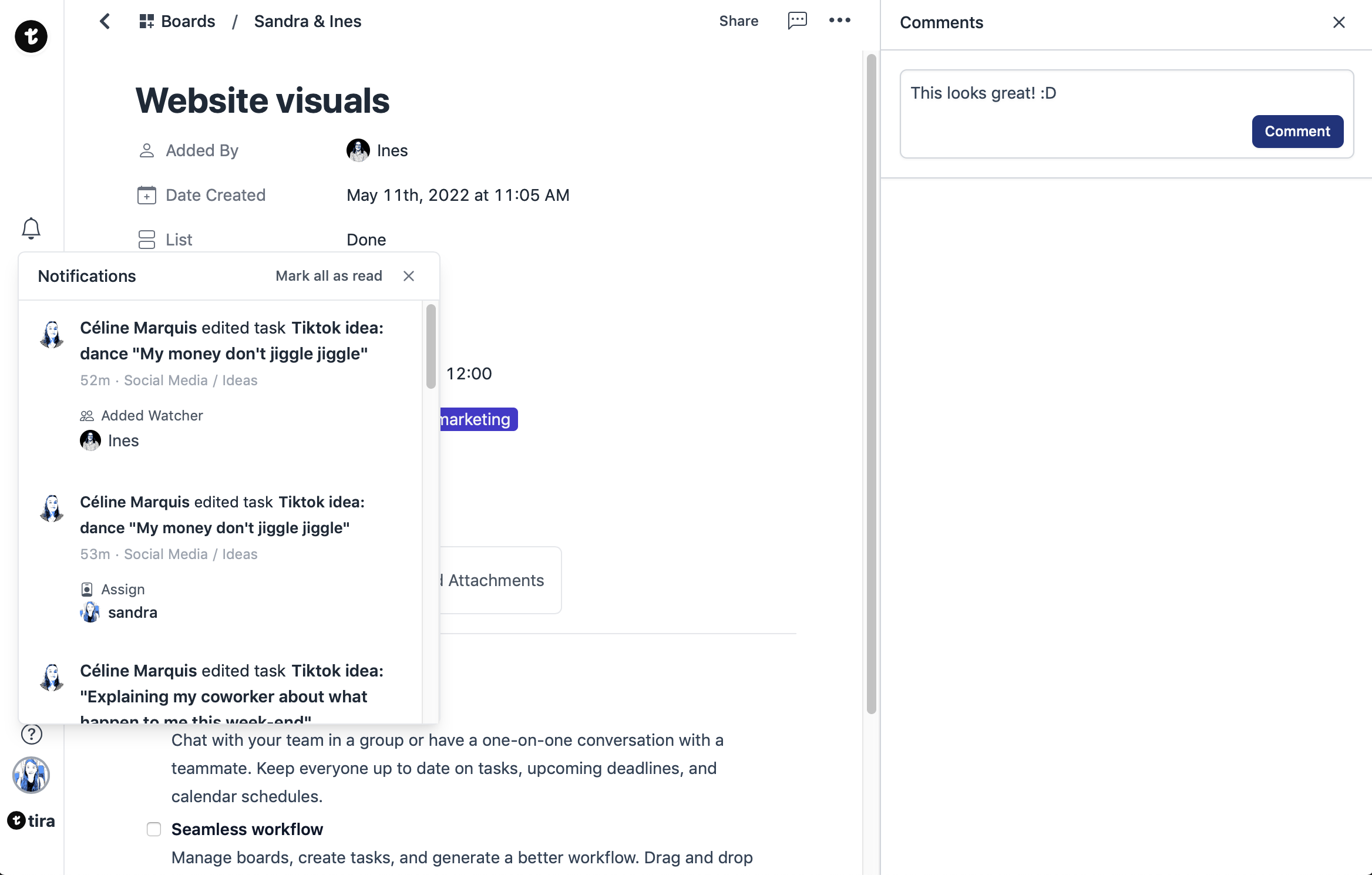Check the Seamless workflow checkbox

click(154, 829)
